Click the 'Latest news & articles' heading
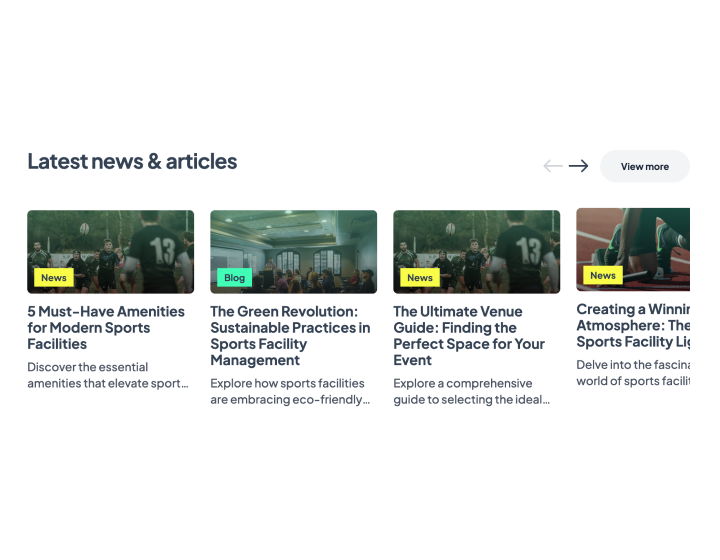This screenshot has width=720, height=560. 132,161
